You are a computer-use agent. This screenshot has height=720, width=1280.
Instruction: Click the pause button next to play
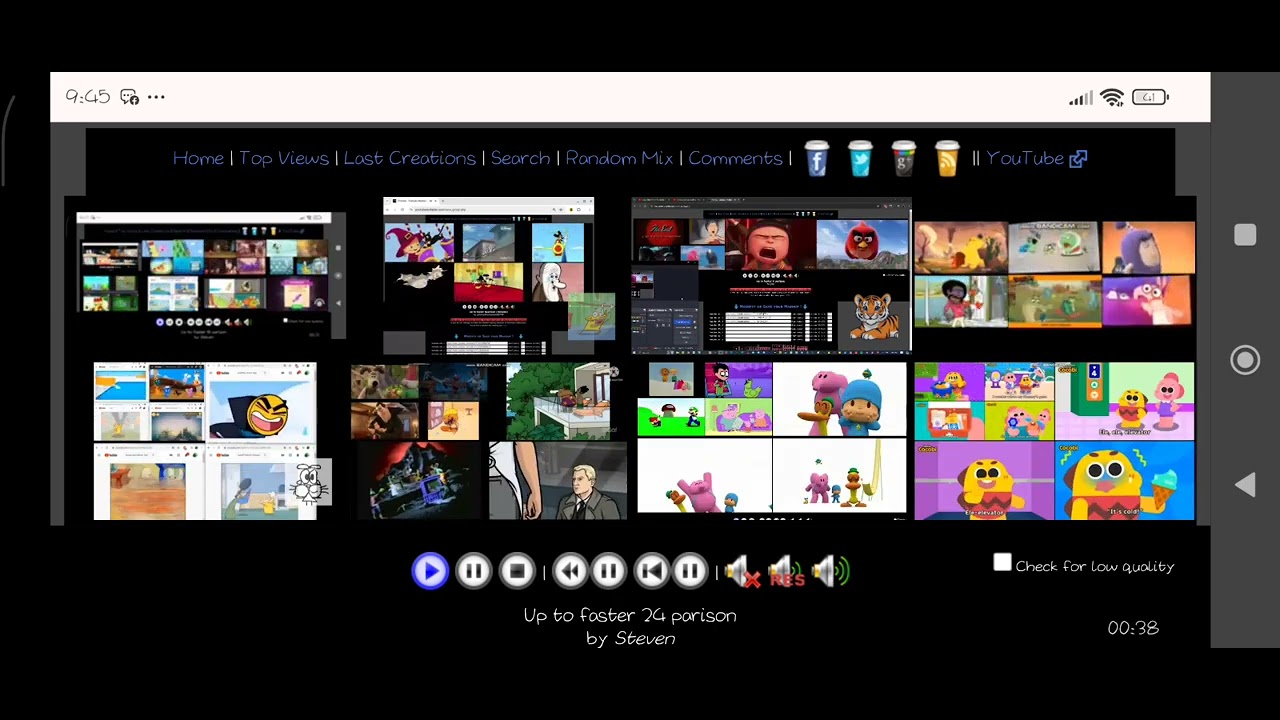click(474, 571)
